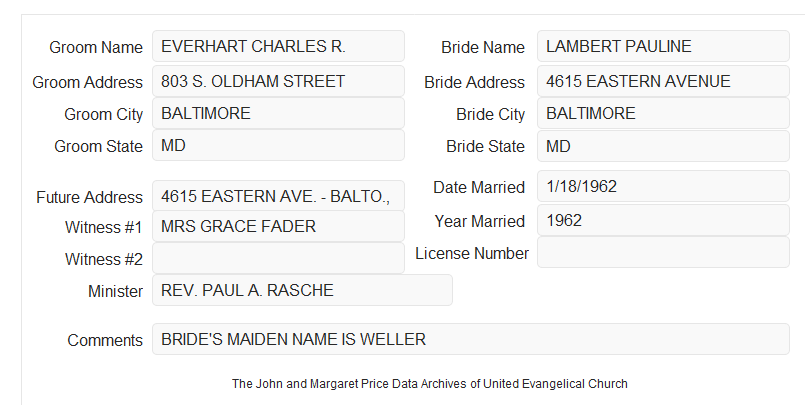Click the Bride Name field
This screenshot has height=405, width=805.
(x=663, y=46)
